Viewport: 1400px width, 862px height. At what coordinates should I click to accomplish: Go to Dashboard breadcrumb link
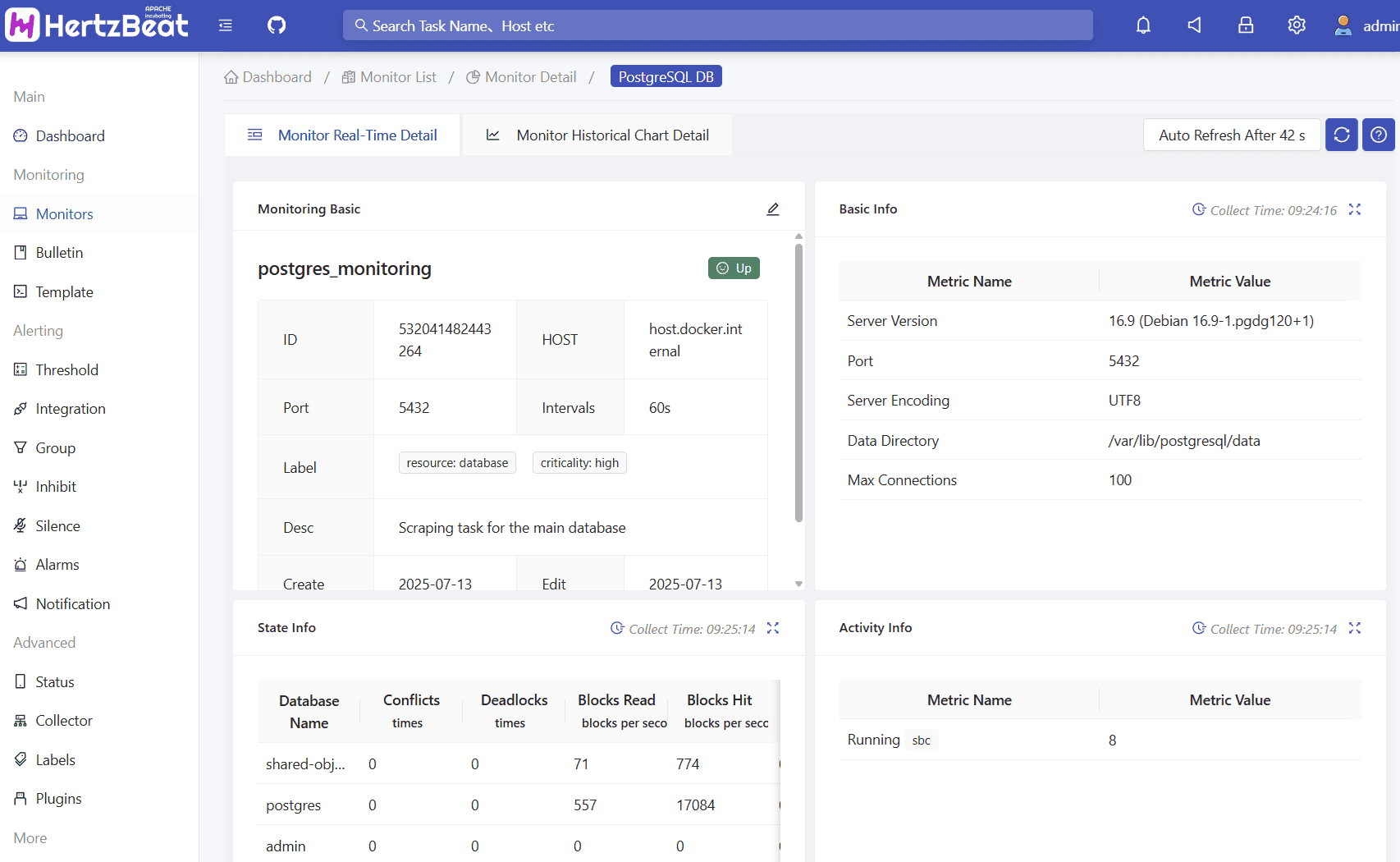click(x=268, y=77)
